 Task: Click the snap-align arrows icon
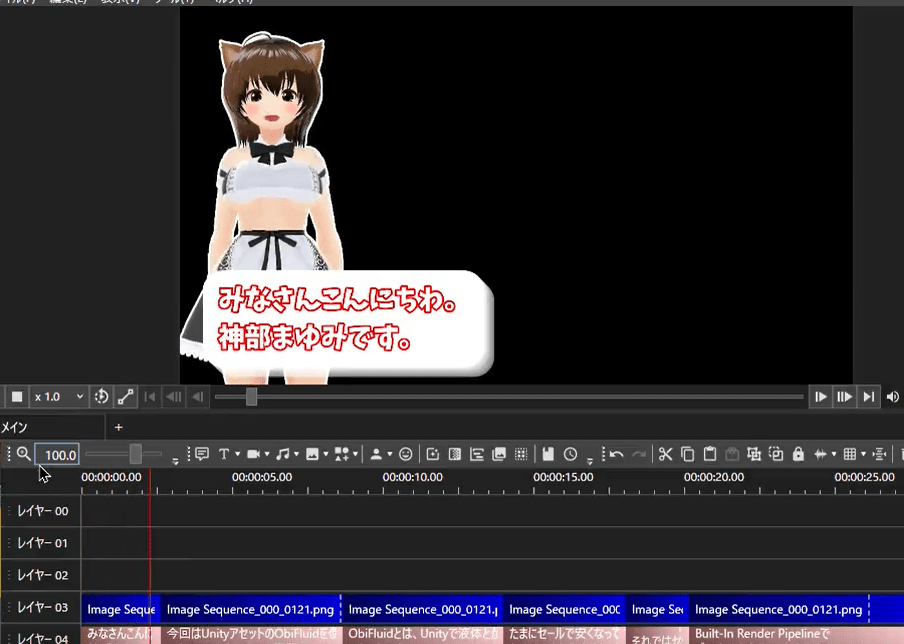click(x=879, y=454)
